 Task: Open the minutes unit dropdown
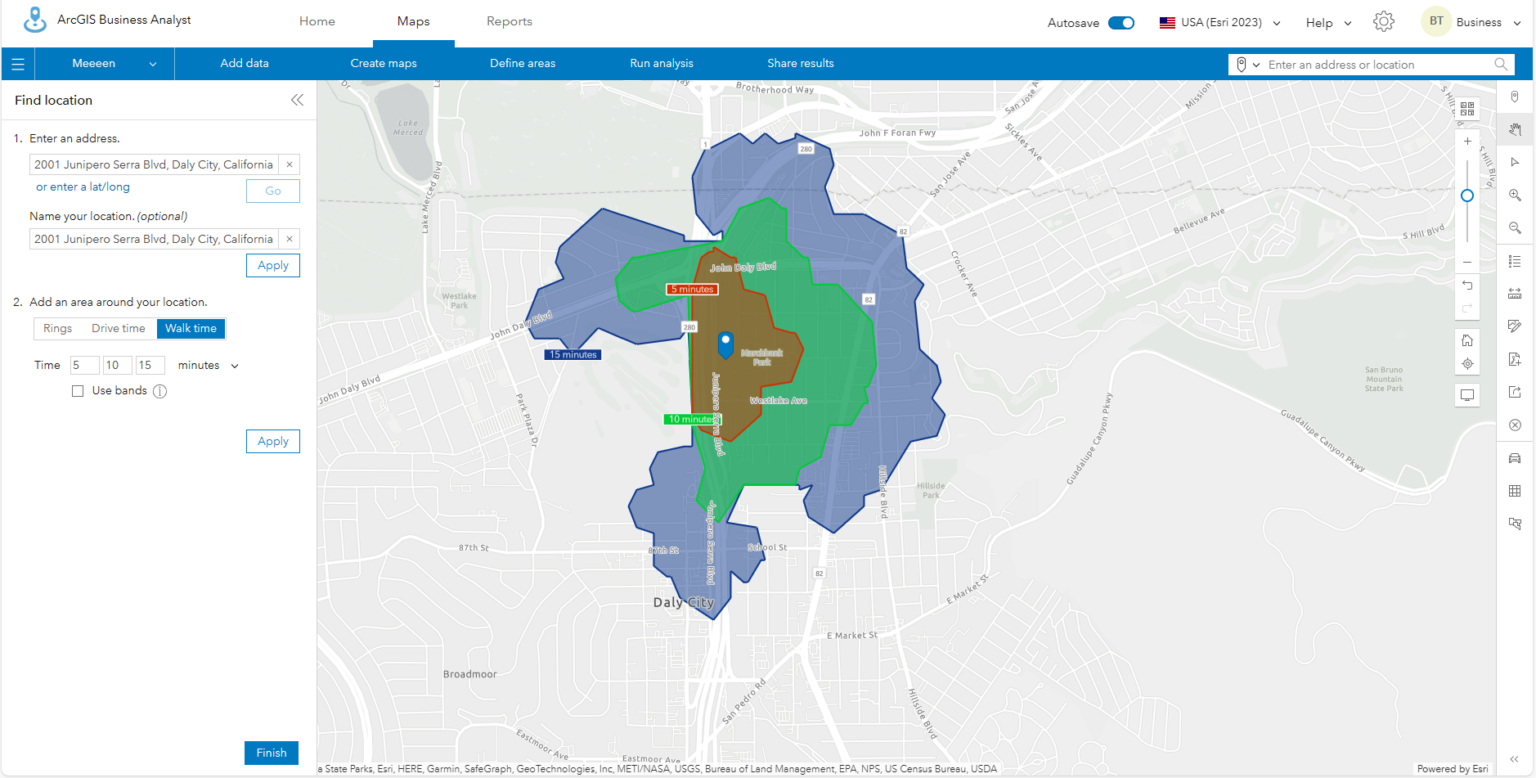coord(208,365)
